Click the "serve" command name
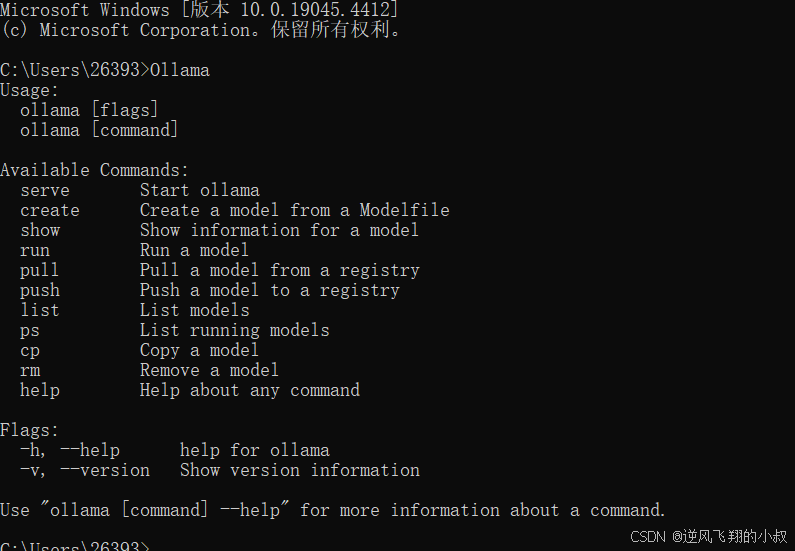 pos(45,190)
